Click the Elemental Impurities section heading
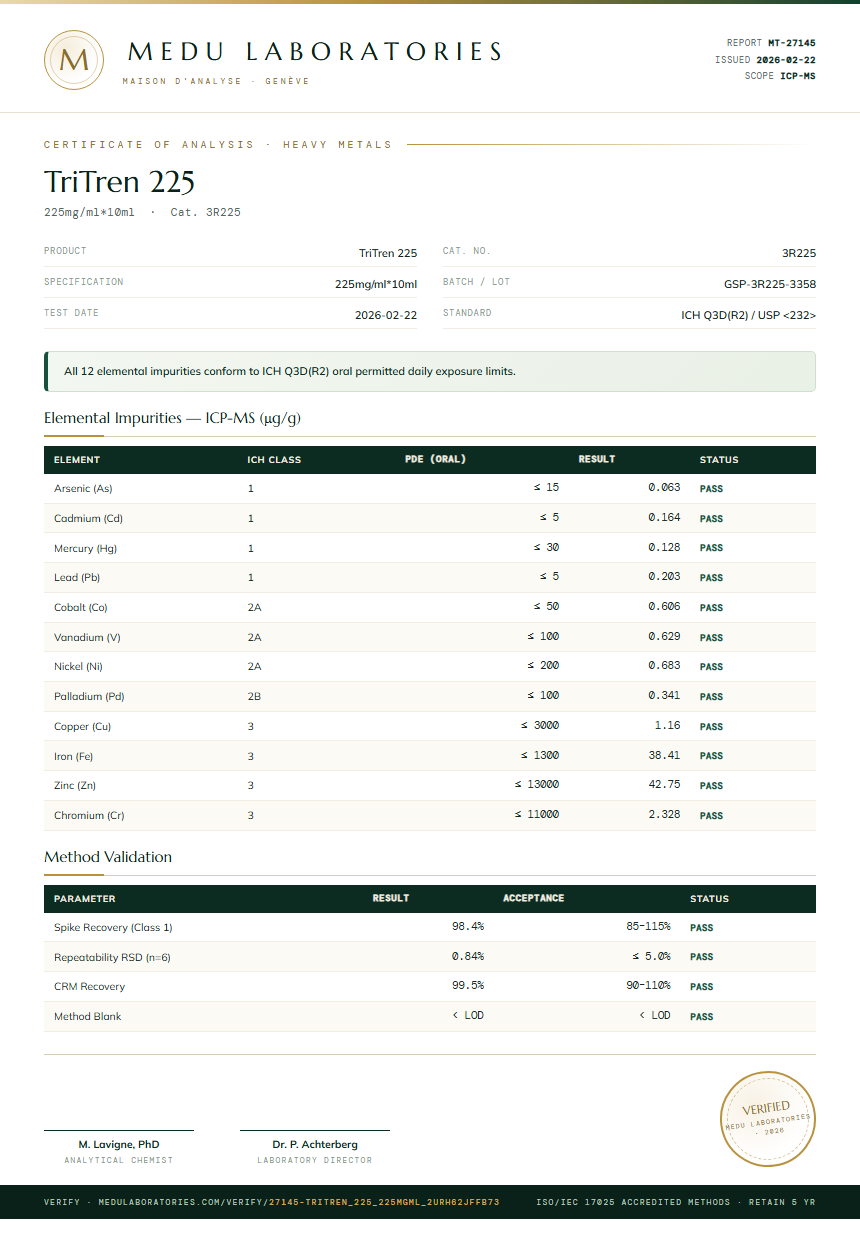Image resolution: width=860 pixels, height=1249 pixels. [172, 418]
